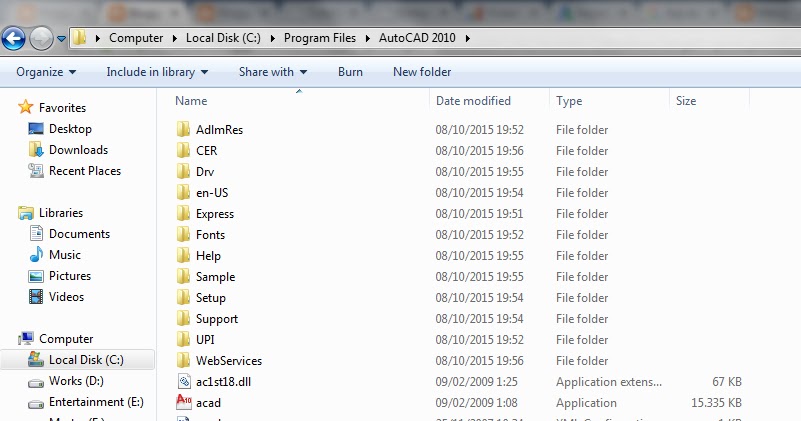Expand the Share with dropdown
The image size is (801, 421).
point(273,72)
